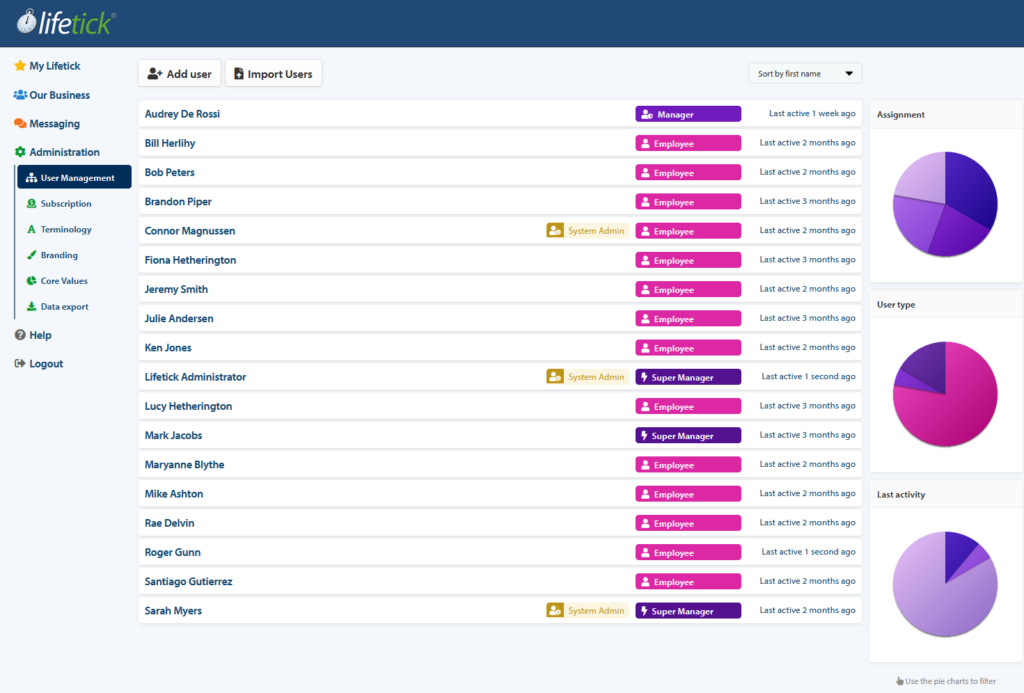Screen dimensions: 1024x693
Task: Click the Manager badge for Audrey De Rossi
Action: pyautogui.click(x=688, y=114)
